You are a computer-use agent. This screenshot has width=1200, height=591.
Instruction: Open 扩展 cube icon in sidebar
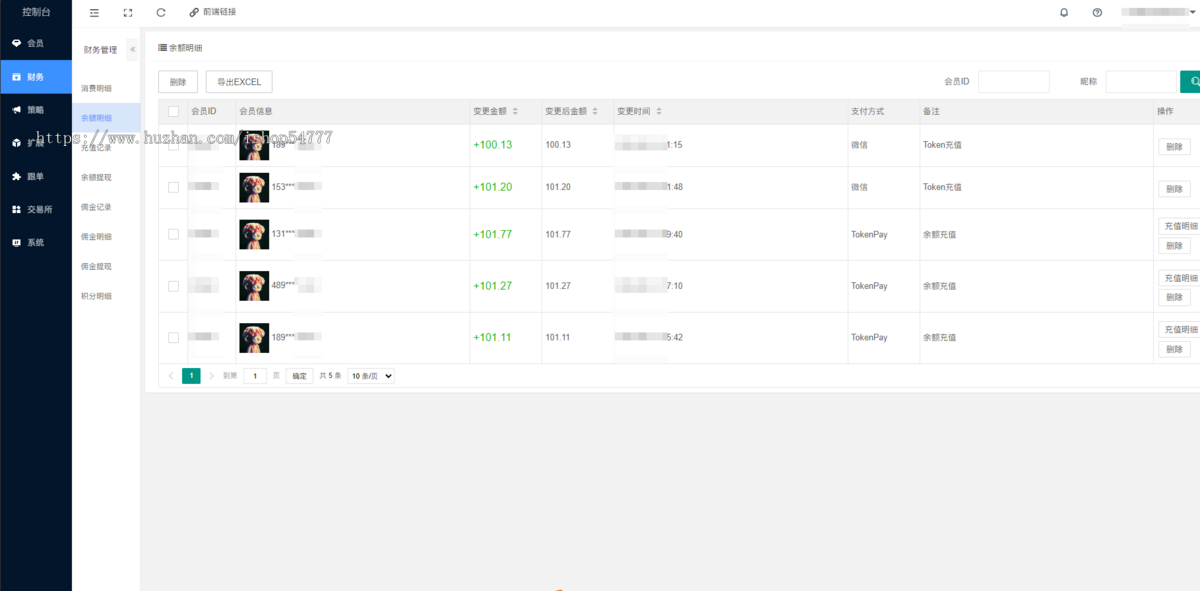click(16, 143)
